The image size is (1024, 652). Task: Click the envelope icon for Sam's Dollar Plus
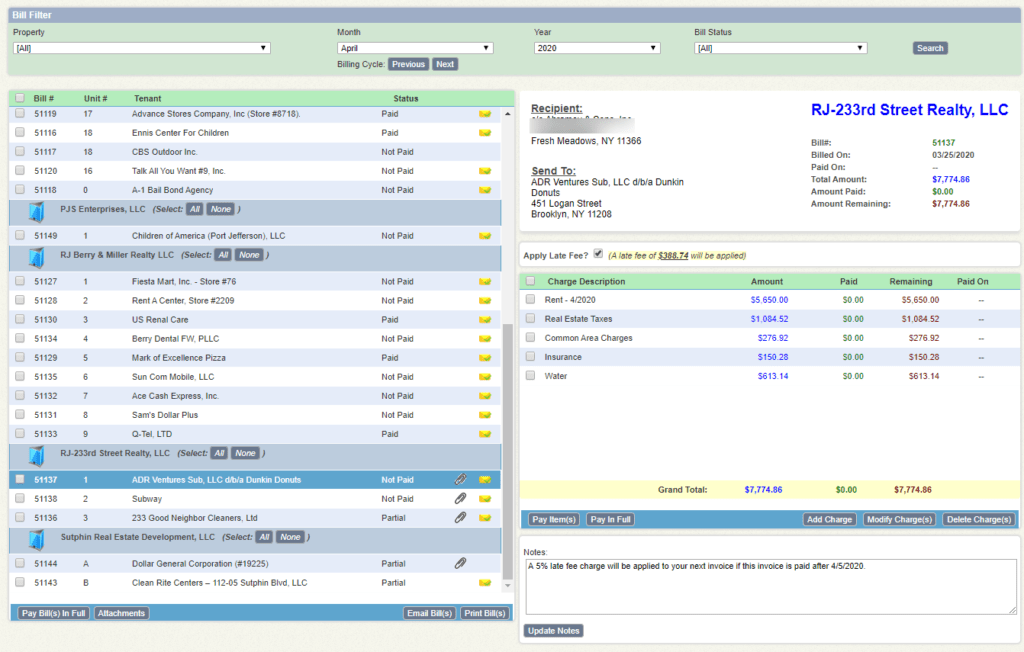point(485,414)
